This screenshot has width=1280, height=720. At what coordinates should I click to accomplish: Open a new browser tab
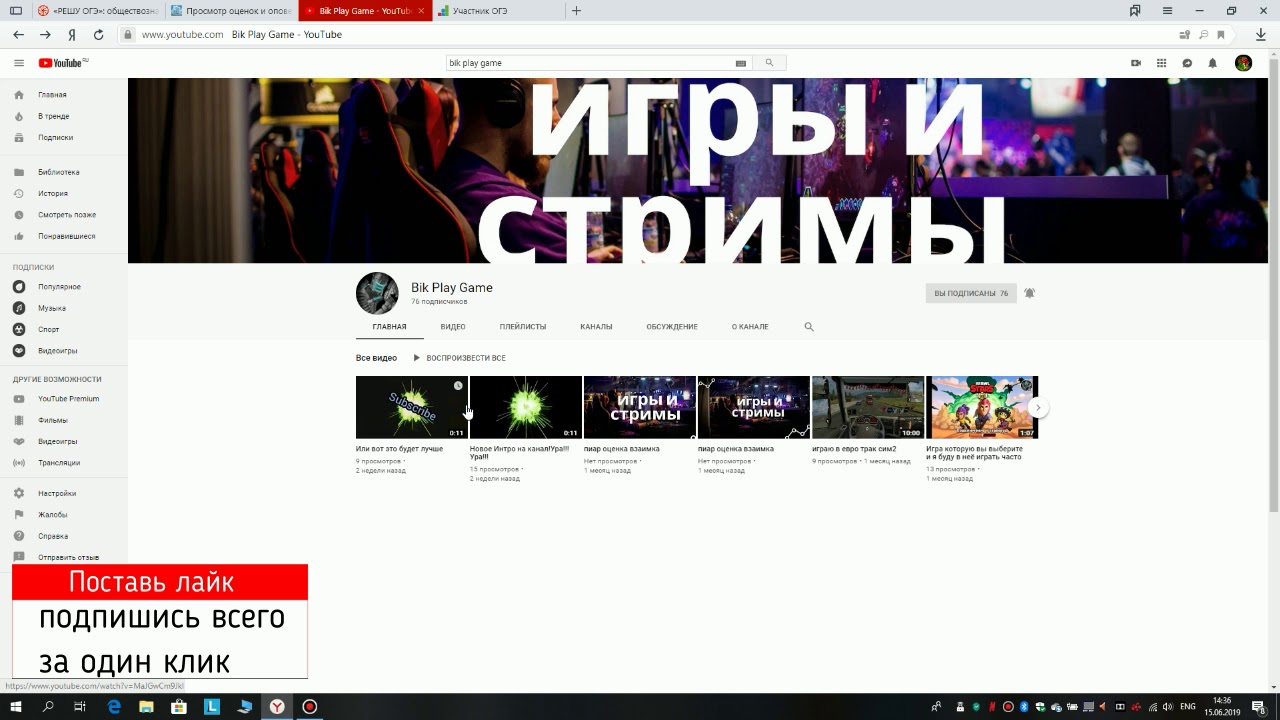tap(576, 11)
